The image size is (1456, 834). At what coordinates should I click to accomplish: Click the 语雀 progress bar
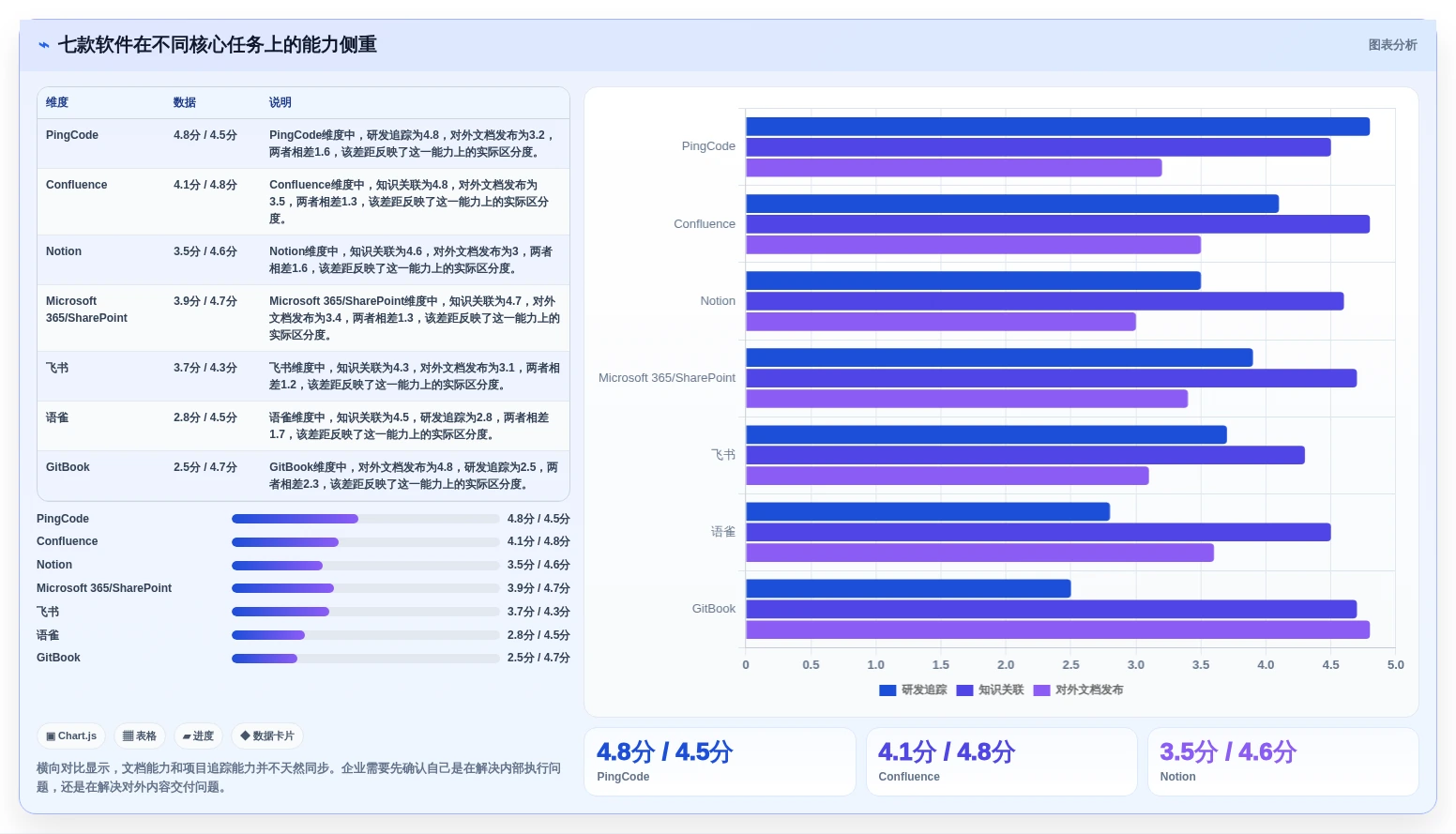click(x=365, y=635)
